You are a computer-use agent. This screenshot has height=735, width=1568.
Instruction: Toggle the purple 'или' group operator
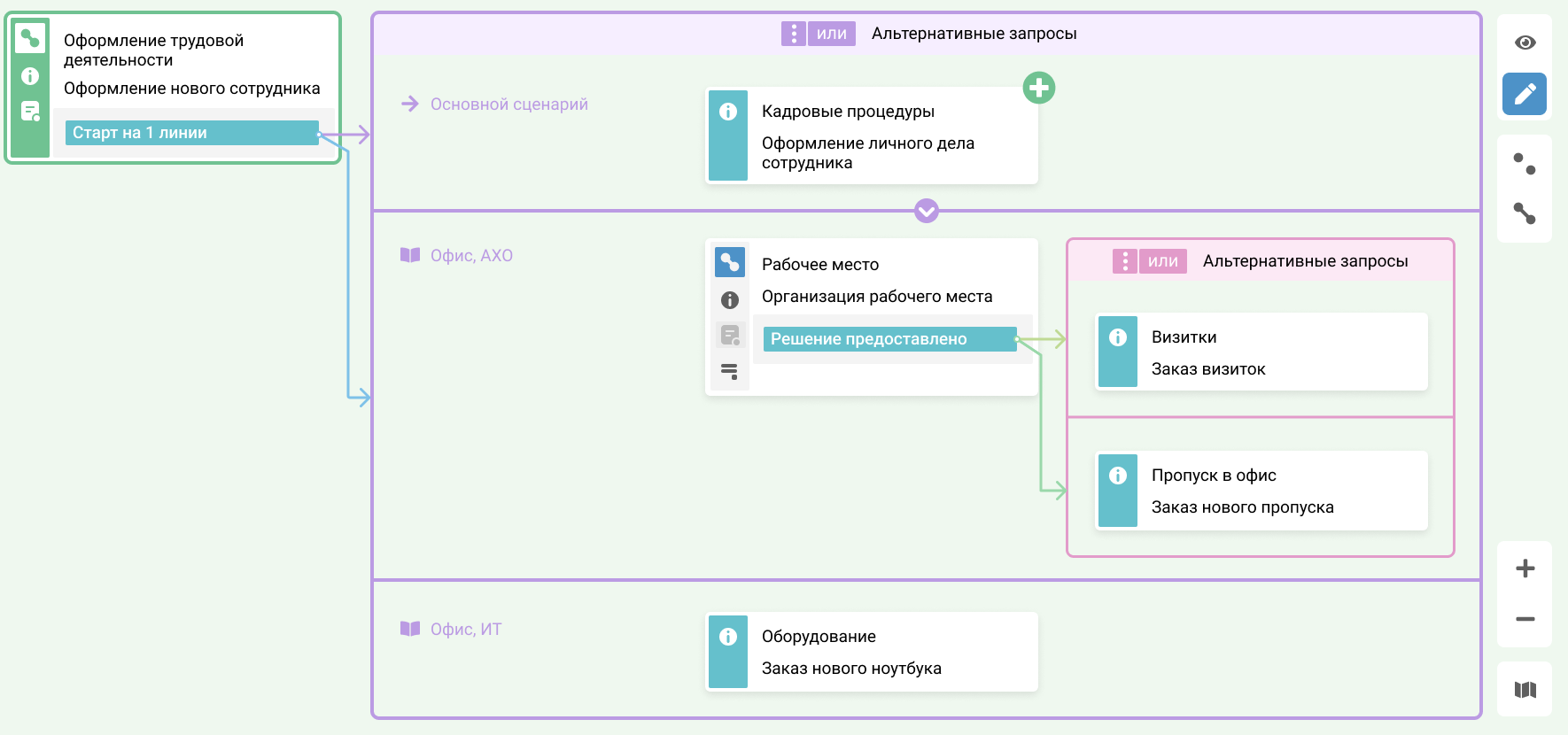coord(831,34)
